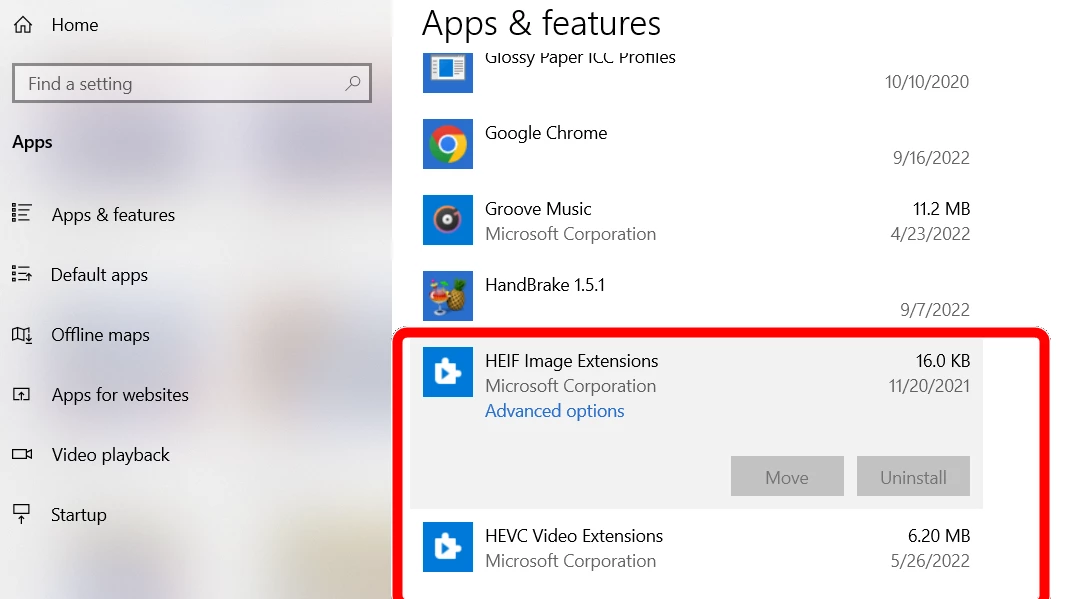Click the Apps sidebar heading
Viewport: 1066px width, 599px height.
point(32,142)
